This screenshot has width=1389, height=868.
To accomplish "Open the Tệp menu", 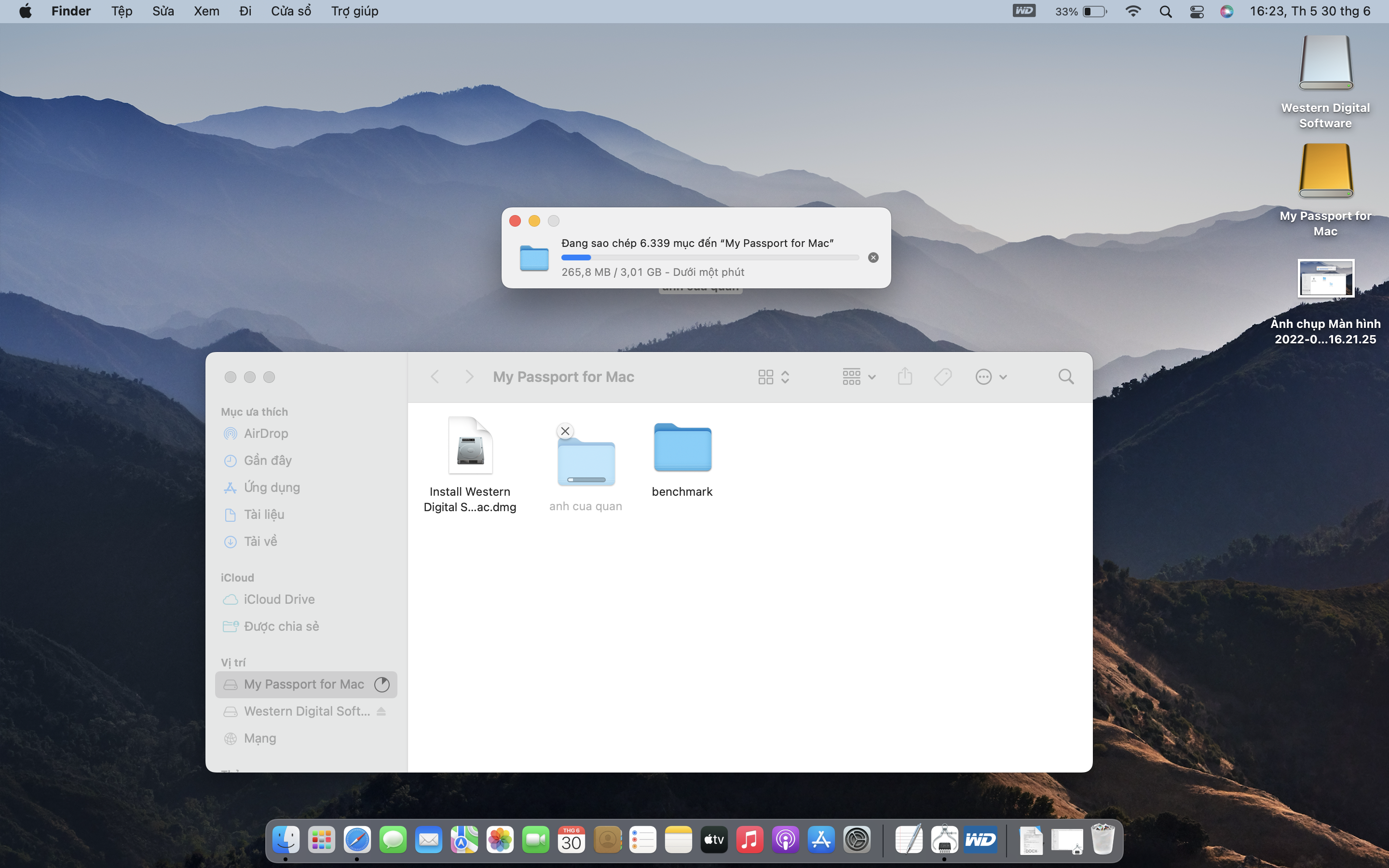I will click(x=122, y=11).
